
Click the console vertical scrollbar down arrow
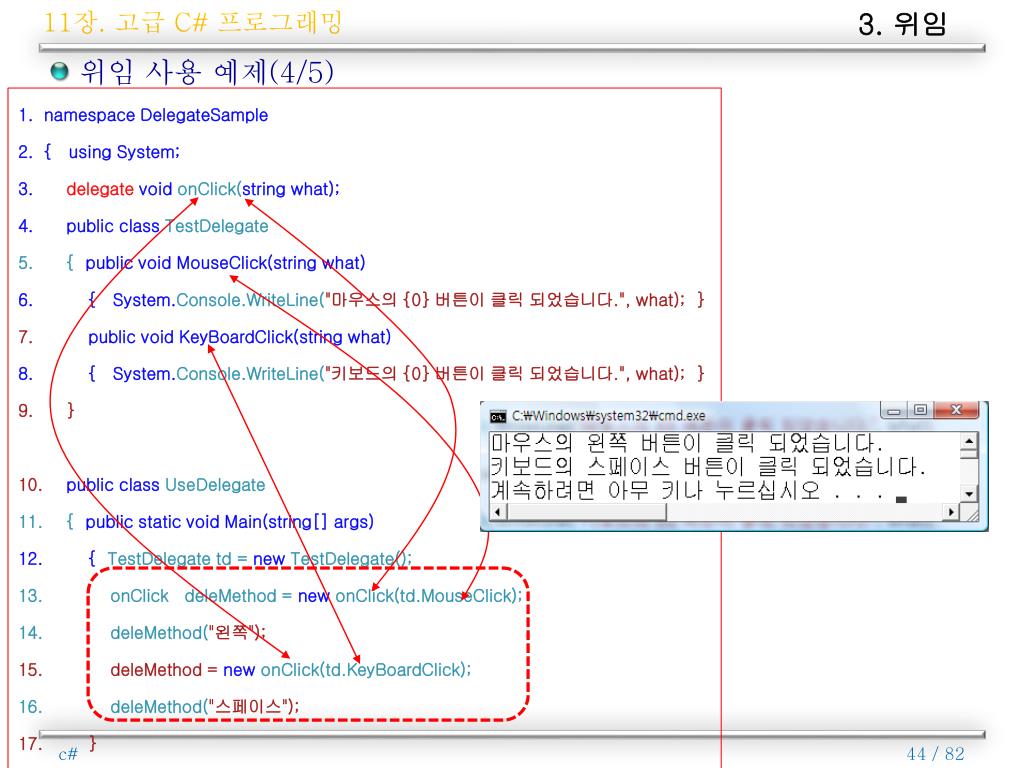point(969,494)
